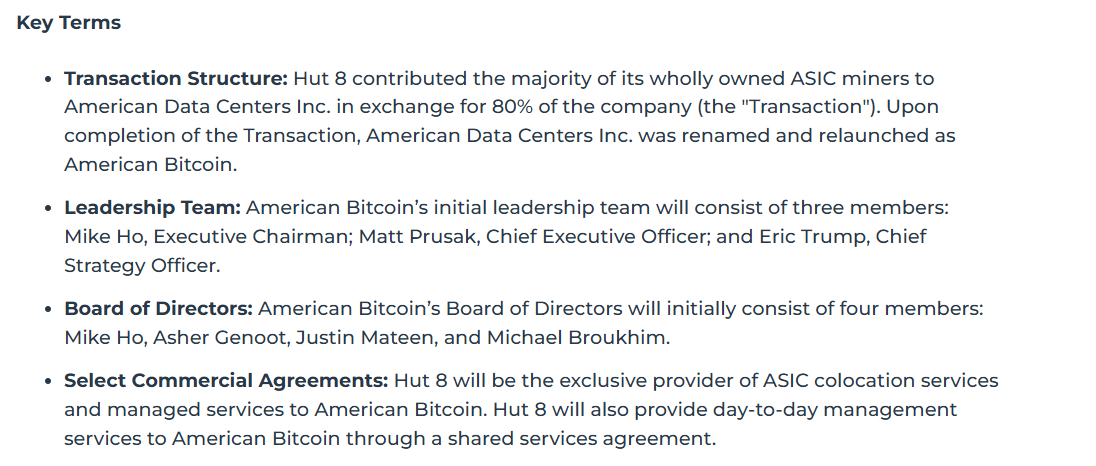Click the bullet before Board of Directors
Screen dimensions: 1096x466
click(x=48, y=309)
